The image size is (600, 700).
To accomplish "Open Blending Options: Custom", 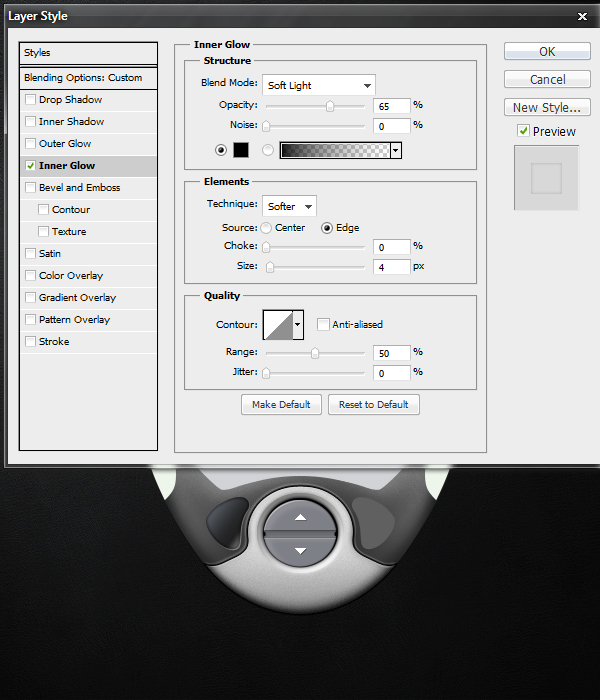I will pyautogui.click(x=88, y=78).
